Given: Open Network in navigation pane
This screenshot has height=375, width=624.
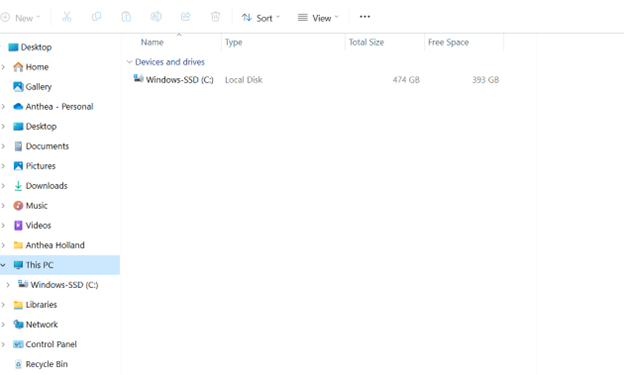Looking at the screenshot, I should 42,325.
